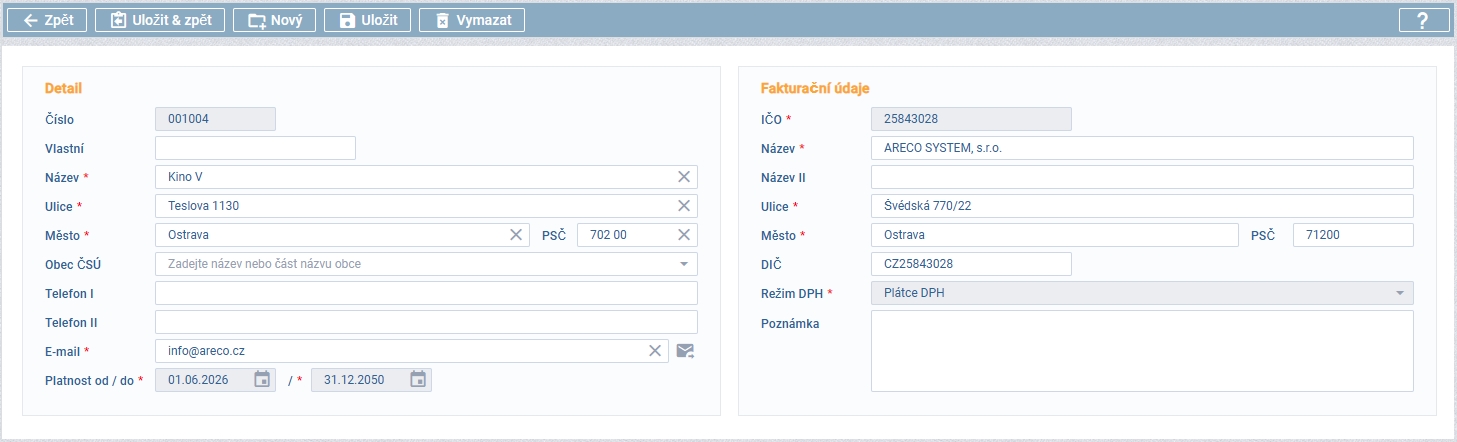Create new record with Nový button
The image size is (1457, 442).
pyautogui.click(x=274, y=20)
